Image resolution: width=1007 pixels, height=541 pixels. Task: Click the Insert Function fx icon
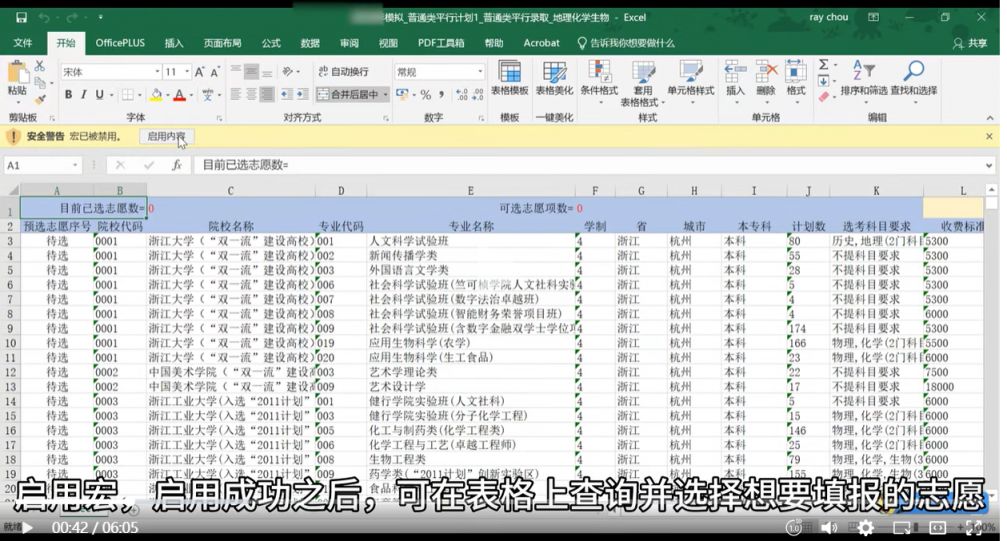177,165
